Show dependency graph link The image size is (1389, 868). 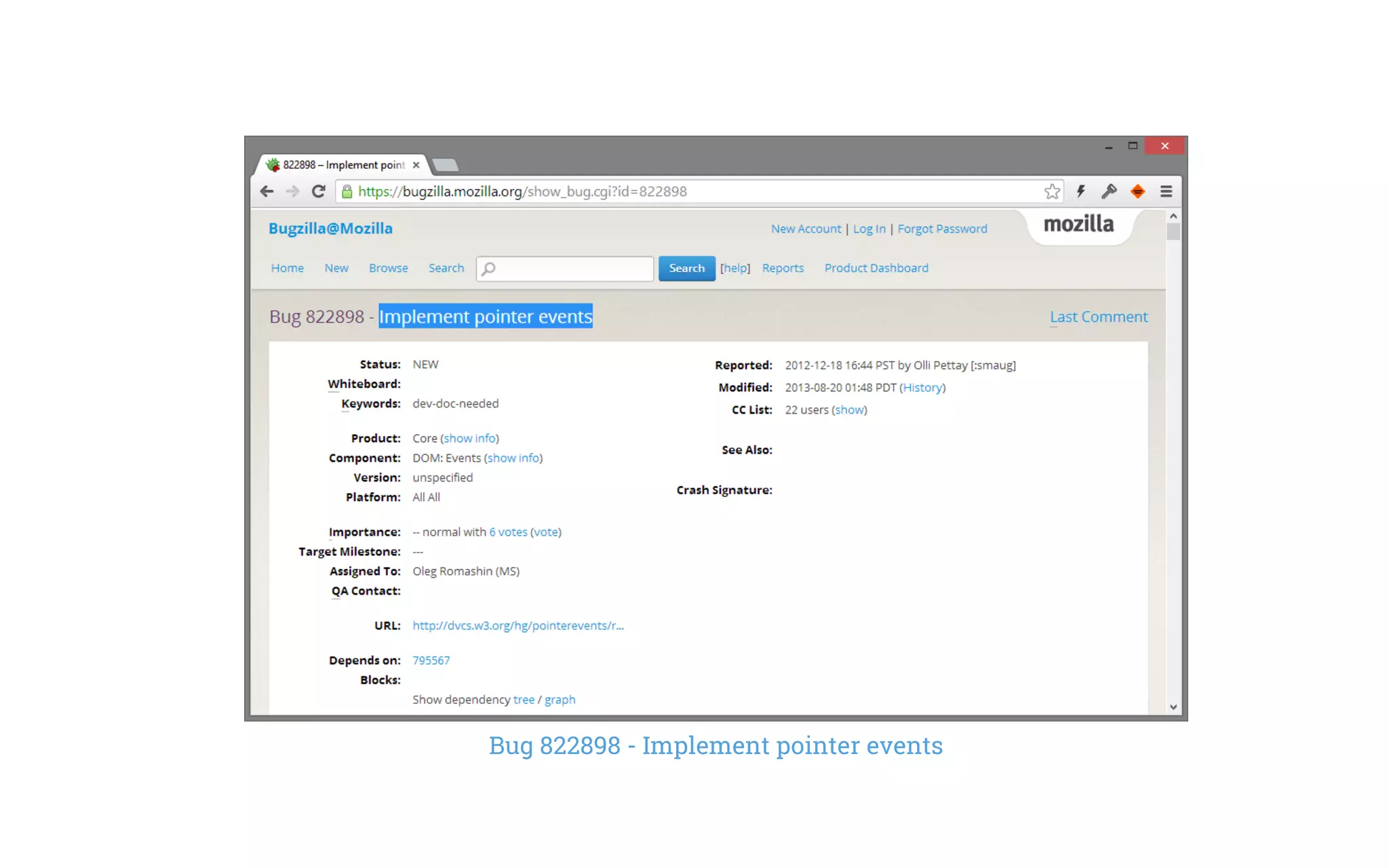pos(560,699)
